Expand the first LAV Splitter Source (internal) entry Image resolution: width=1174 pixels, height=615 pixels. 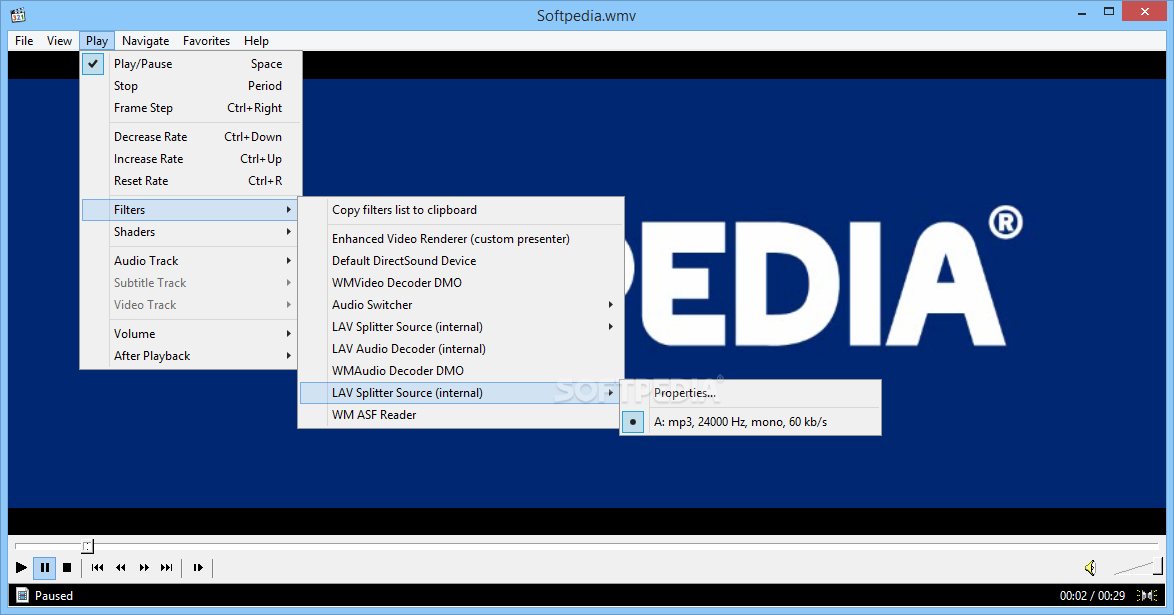[x=460, y=327]
